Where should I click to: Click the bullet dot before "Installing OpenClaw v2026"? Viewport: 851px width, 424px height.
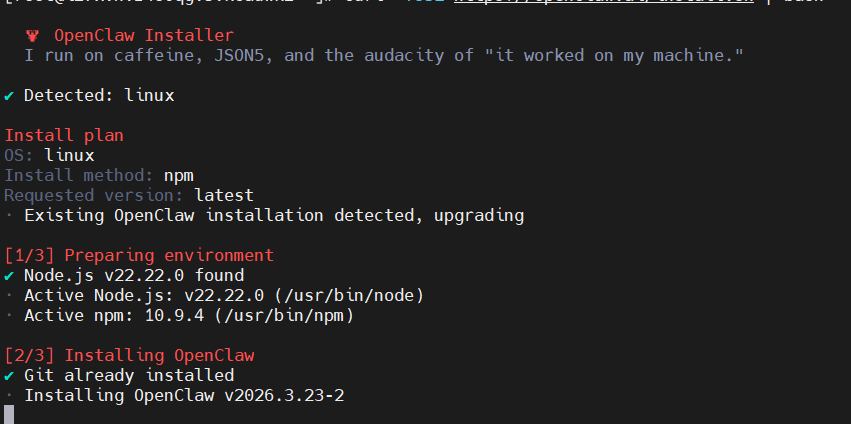coord(9,395)
